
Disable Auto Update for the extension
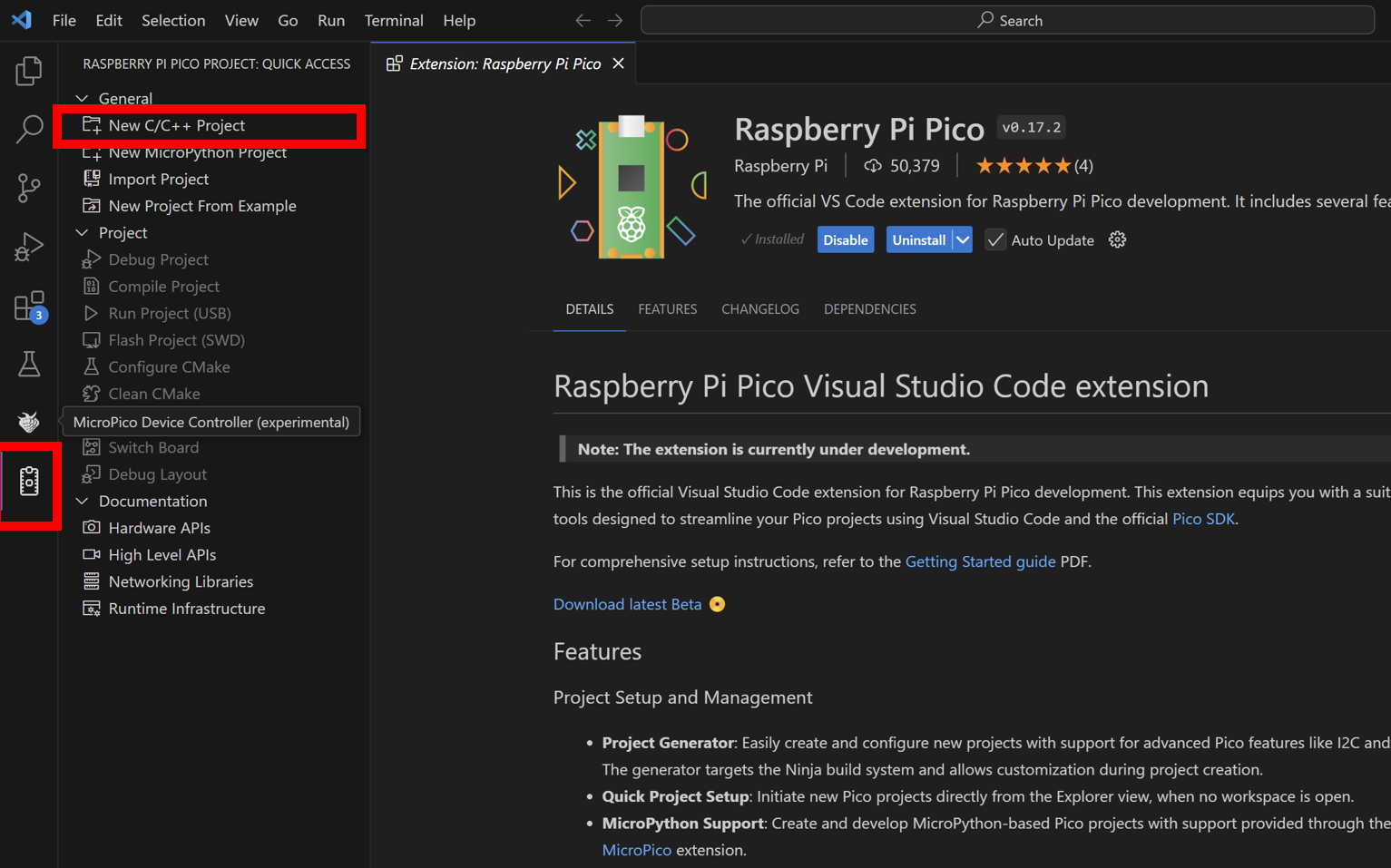(995, 239)
